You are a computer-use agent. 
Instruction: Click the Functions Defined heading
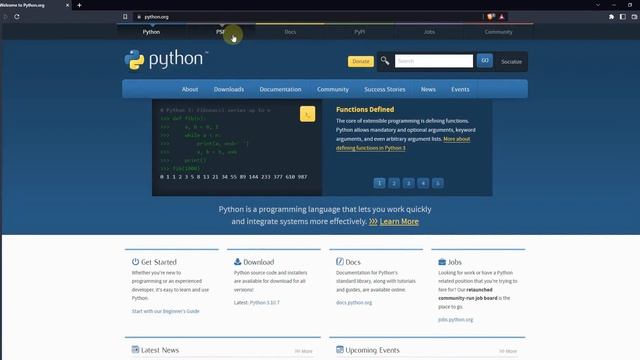tap(365, 109)
